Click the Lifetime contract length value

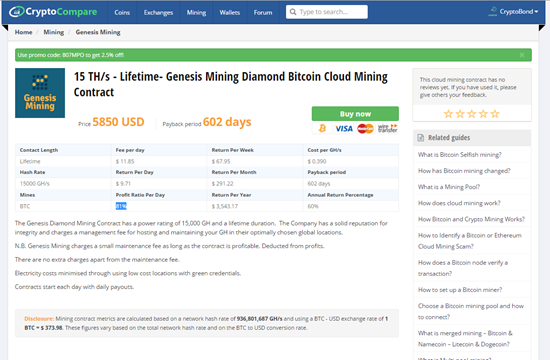tap(30, 161)
